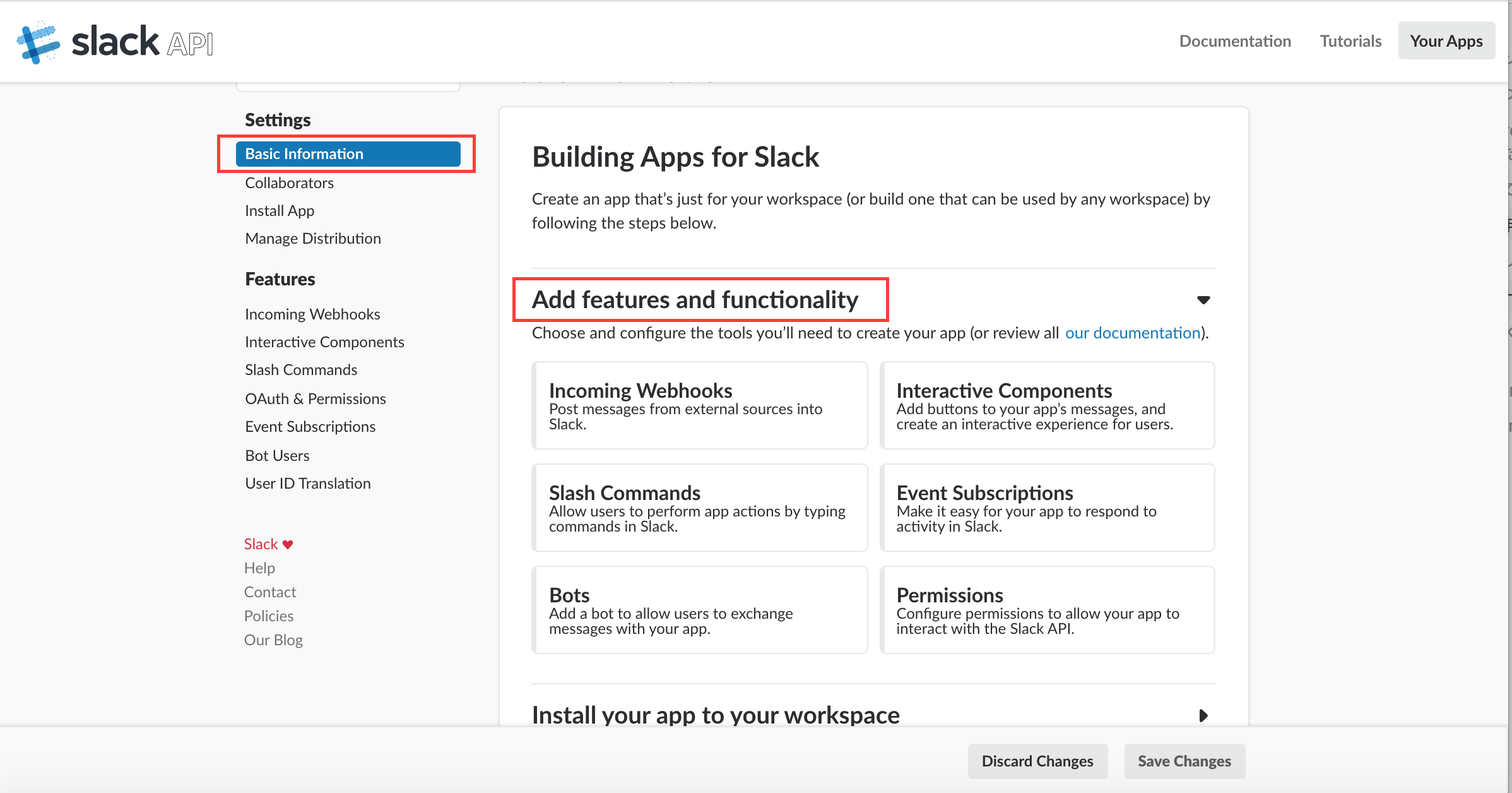Screen dimensions: 1512x793
Task: Click the Bots feature card
Action: [x=700, y=610]
